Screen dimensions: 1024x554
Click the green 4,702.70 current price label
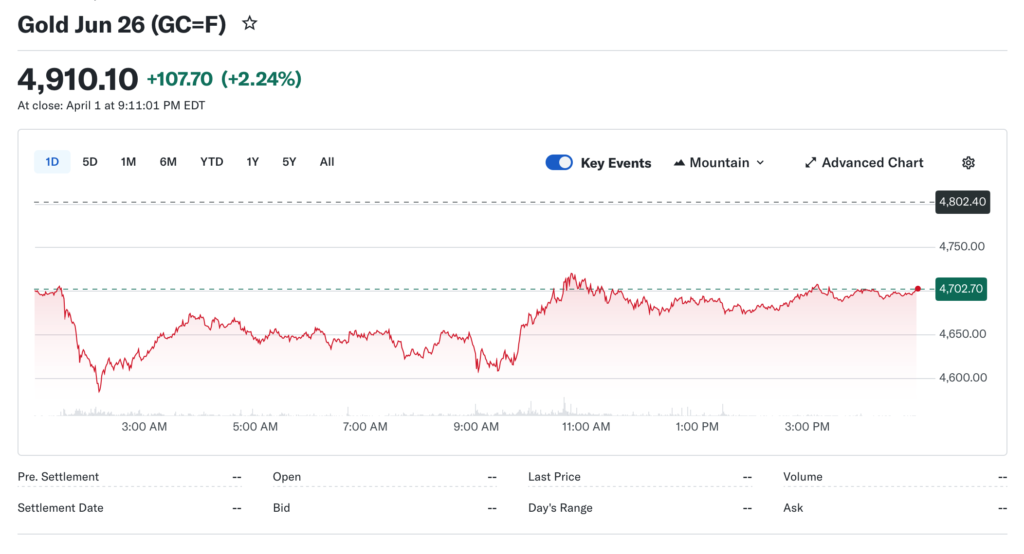coord(962,289)
